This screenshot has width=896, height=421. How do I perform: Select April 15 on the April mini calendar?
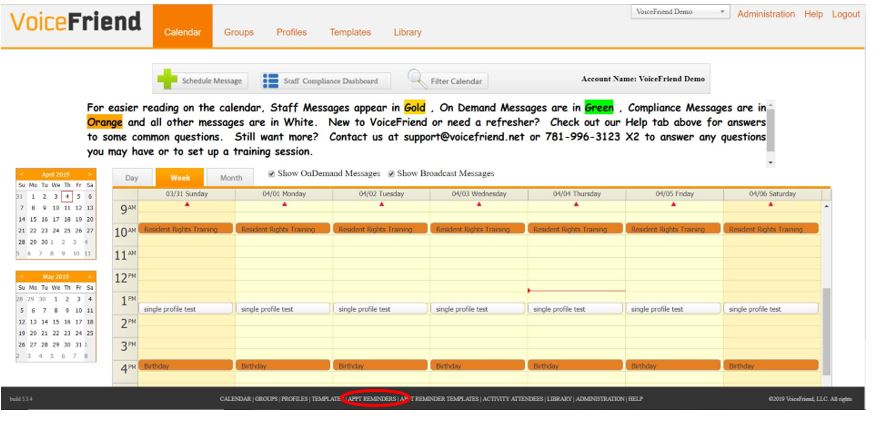click(33, 219)
